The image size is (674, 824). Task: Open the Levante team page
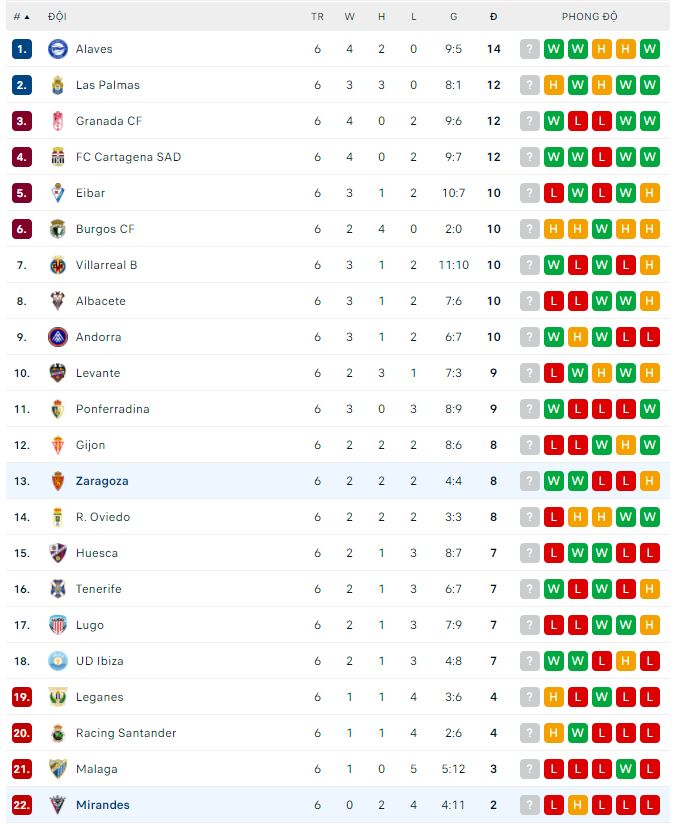click(x=98, y=373)
